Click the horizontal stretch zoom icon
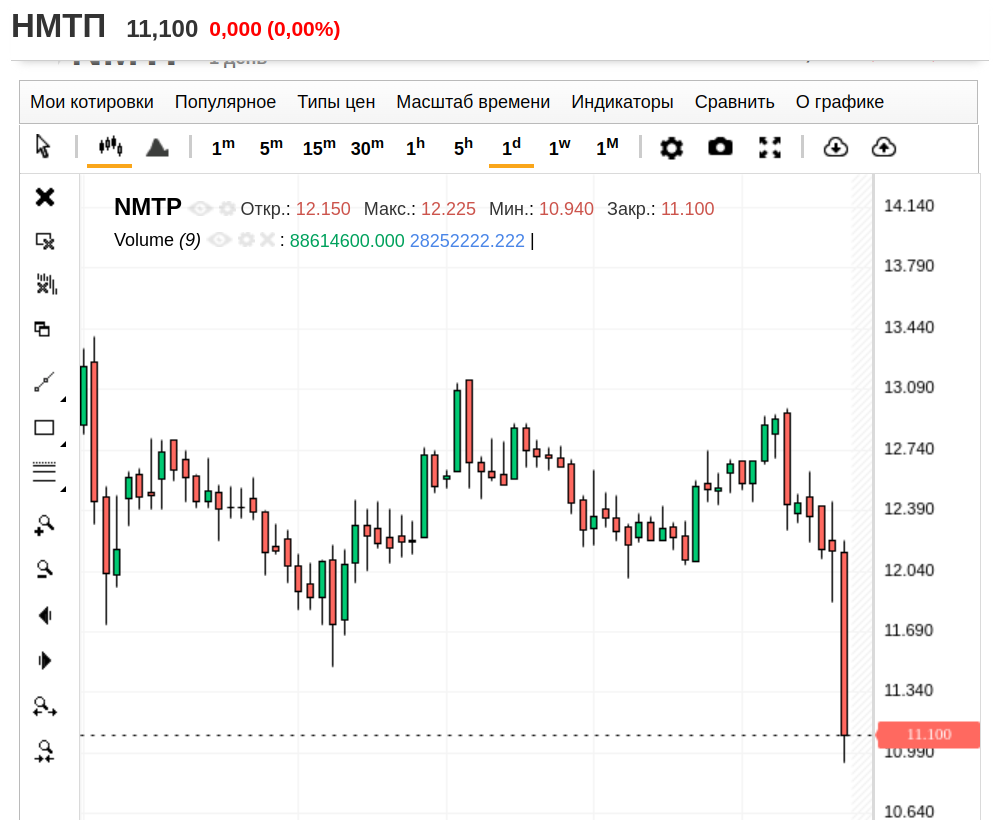The image size is (996, 820). point(44,706)
